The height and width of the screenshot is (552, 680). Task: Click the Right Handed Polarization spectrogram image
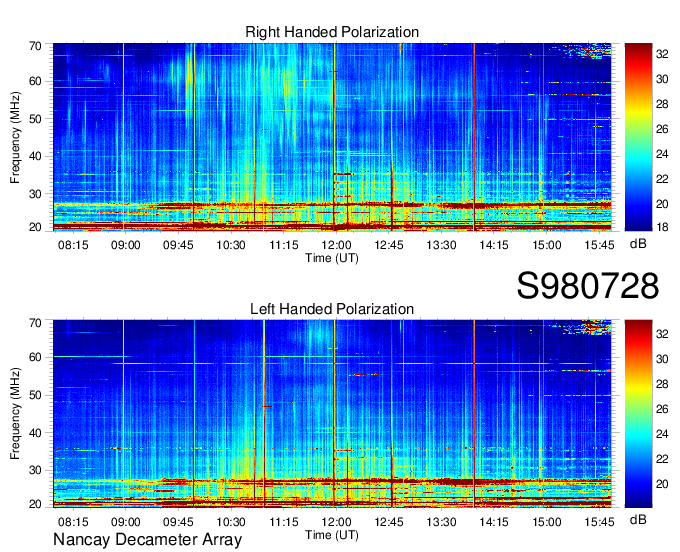(332, 137)
